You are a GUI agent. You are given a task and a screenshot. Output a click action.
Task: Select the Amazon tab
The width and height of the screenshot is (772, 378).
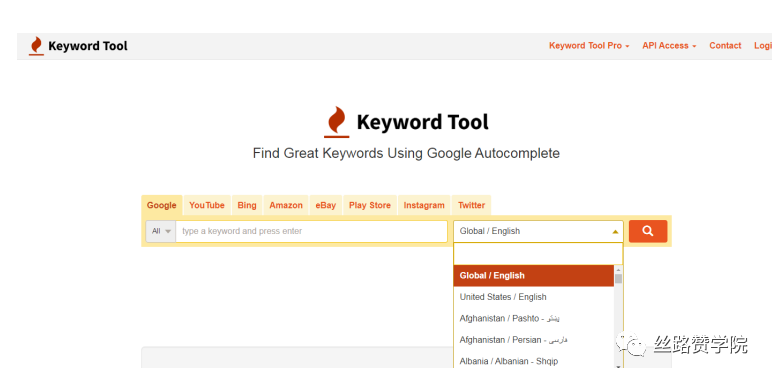click(x=286, y=205)
